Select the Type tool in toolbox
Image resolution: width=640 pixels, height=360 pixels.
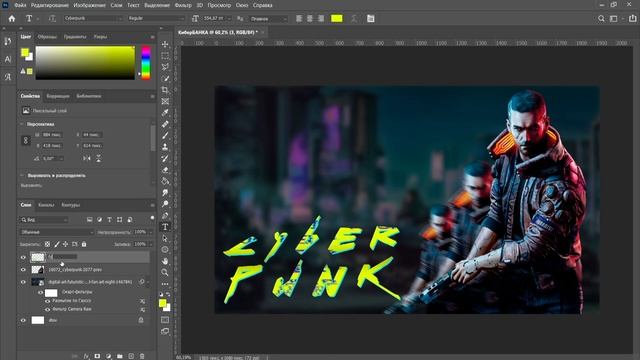165,227
